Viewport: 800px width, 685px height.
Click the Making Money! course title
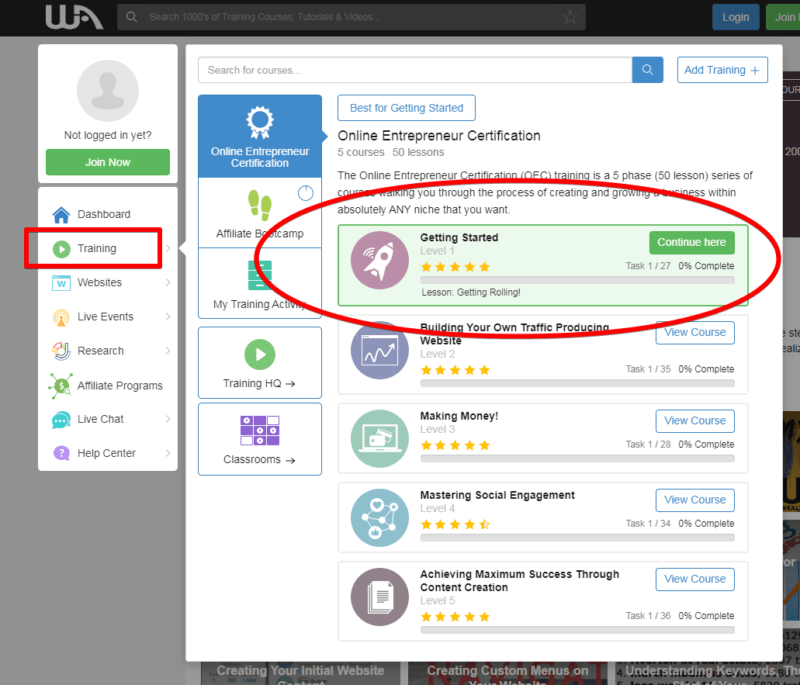click(x=459, y=416)
